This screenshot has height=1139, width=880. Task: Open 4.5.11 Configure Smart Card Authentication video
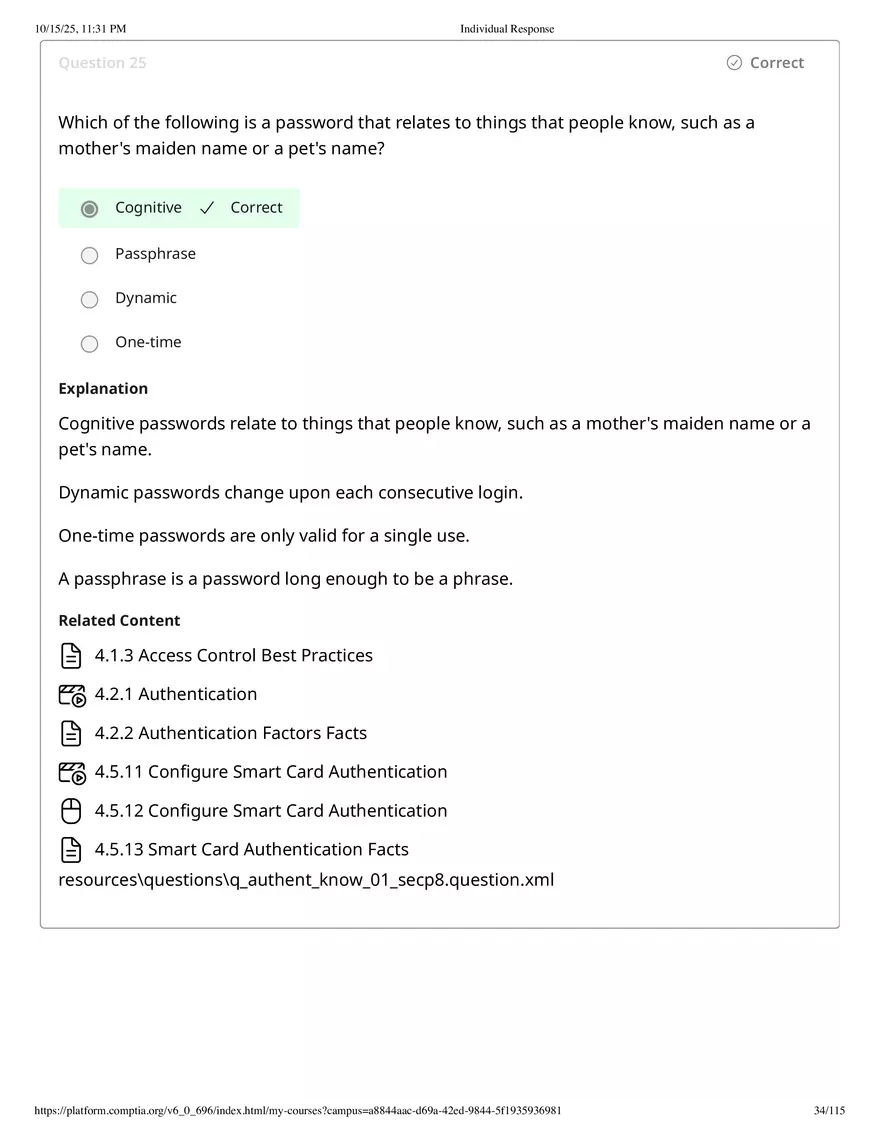pos(270,772)
